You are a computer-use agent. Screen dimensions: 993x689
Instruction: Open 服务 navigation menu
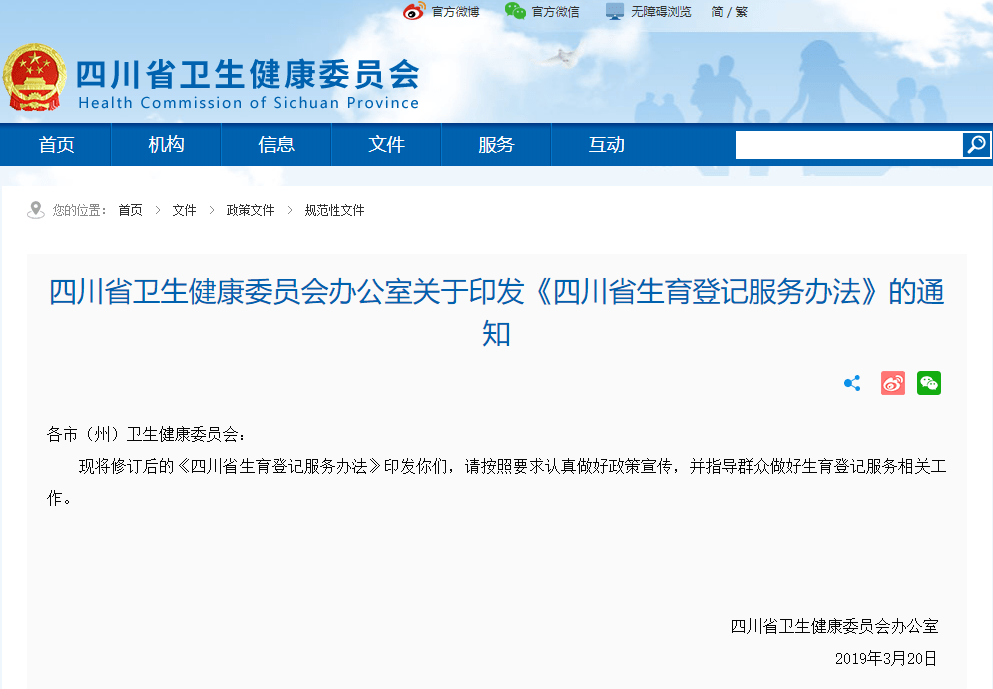click(x=496, y=144)
